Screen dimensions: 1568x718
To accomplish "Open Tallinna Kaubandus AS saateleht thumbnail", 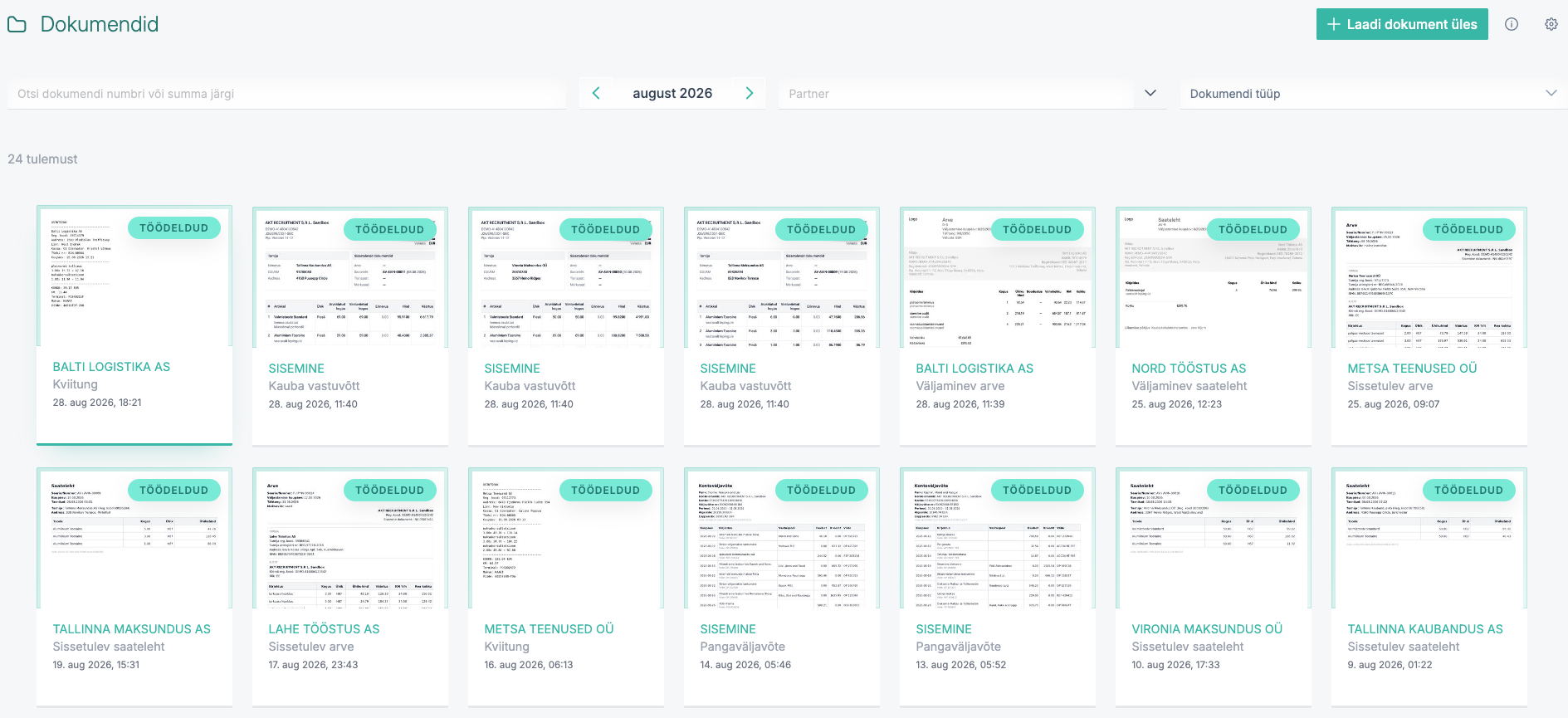I will 1429,538.
